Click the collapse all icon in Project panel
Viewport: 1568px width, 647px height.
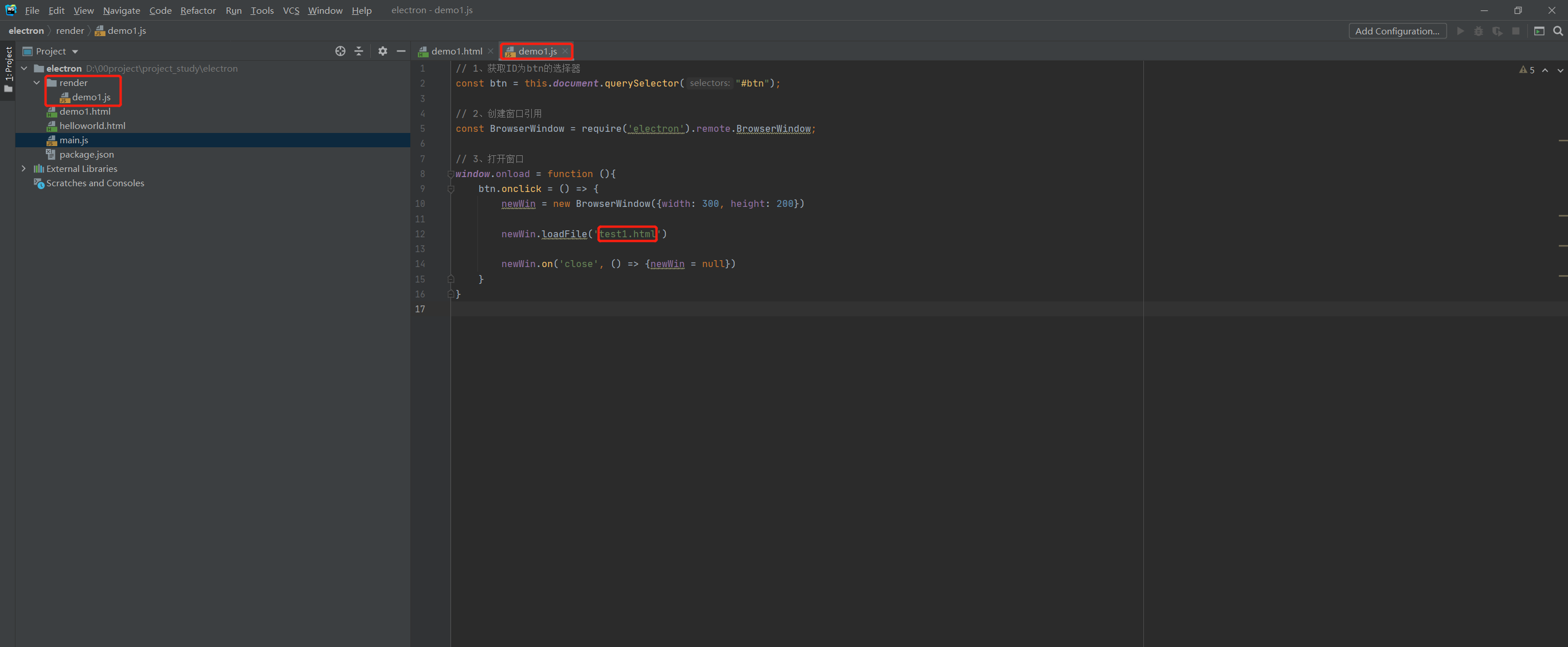coord(359,51)
